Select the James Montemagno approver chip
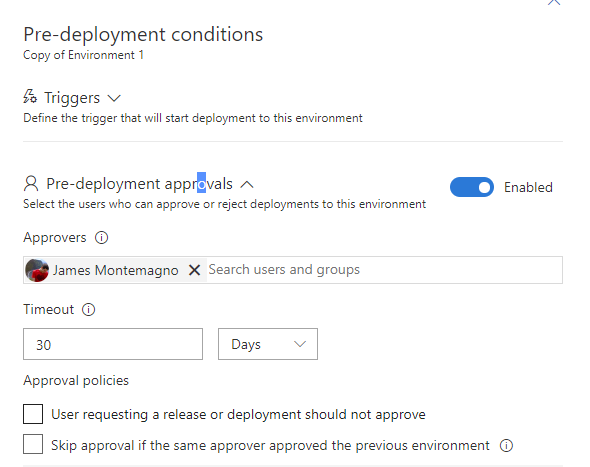 115,270
